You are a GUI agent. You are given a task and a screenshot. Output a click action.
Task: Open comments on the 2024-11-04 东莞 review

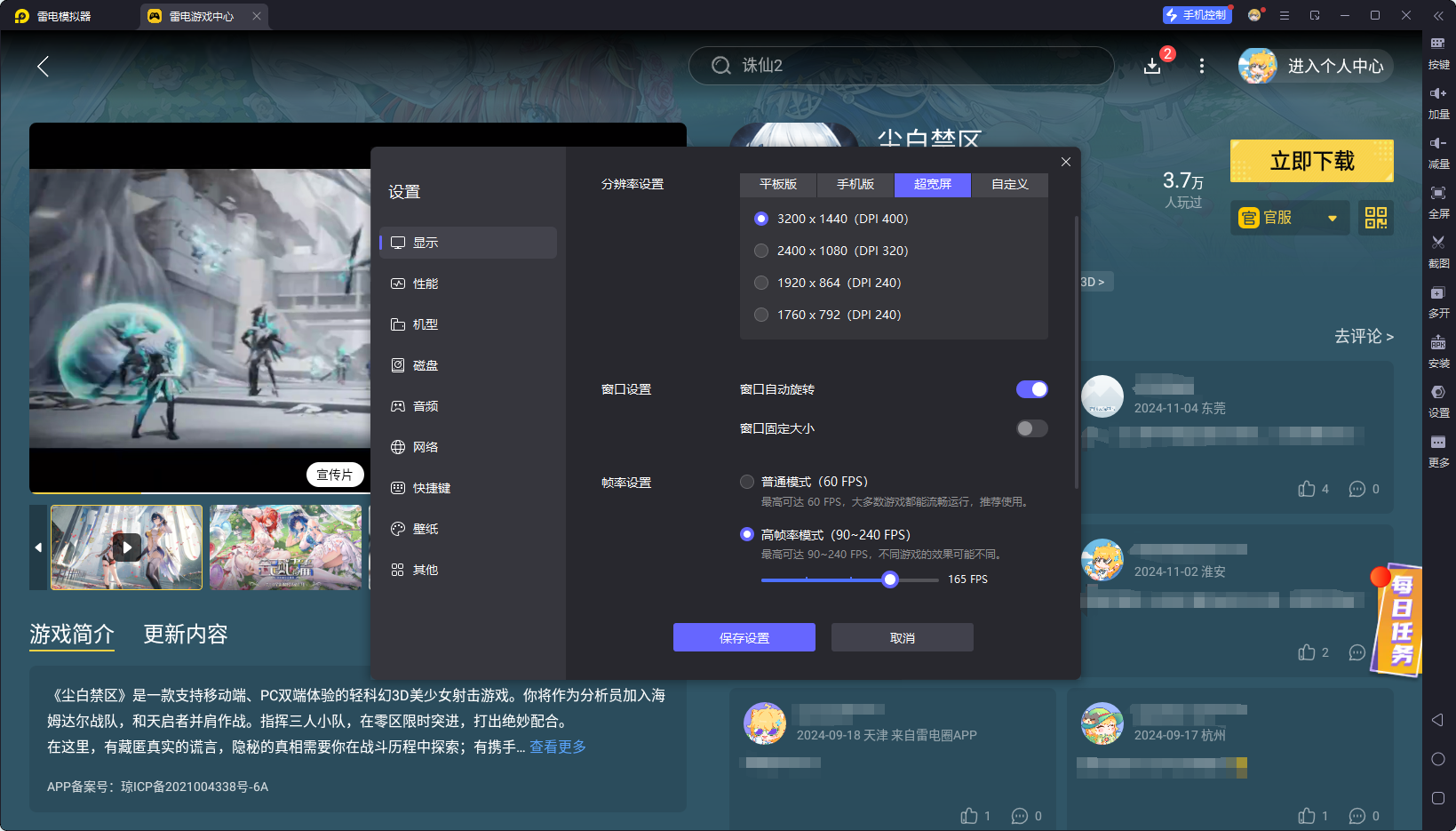[x=1357, y=489]
